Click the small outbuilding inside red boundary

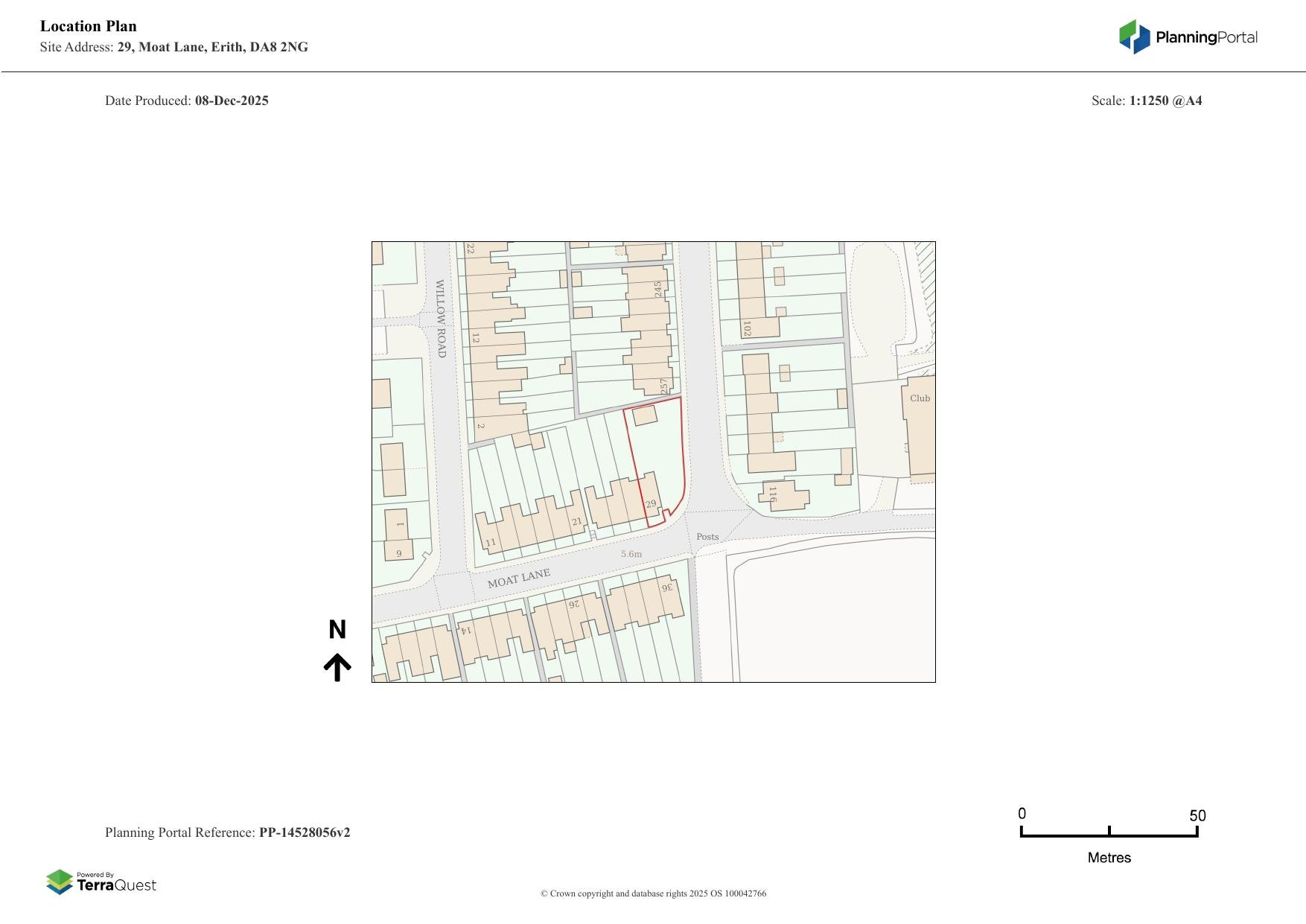[644, 415]
